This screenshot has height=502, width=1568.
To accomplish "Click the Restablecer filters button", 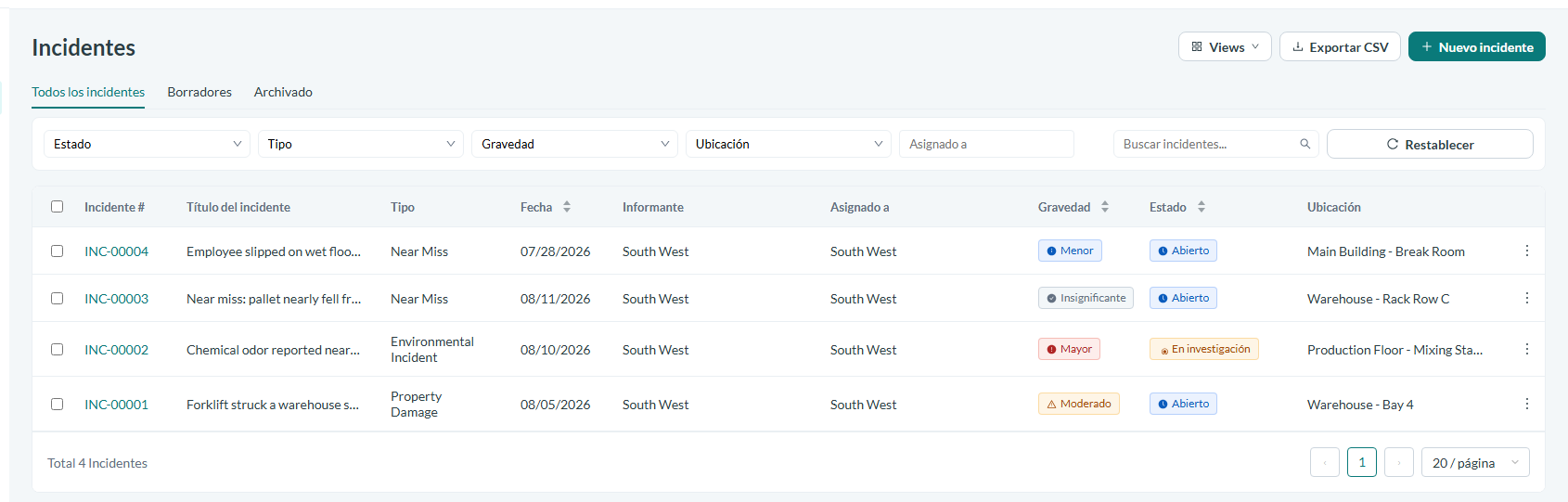I will [x=1430, y=144].
